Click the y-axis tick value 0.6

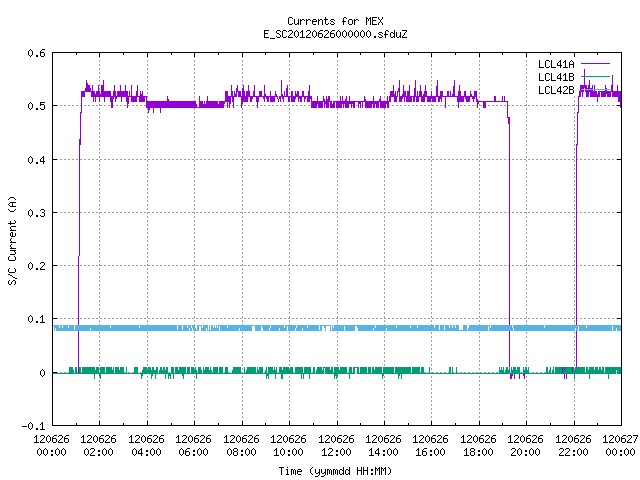(36, 53)
